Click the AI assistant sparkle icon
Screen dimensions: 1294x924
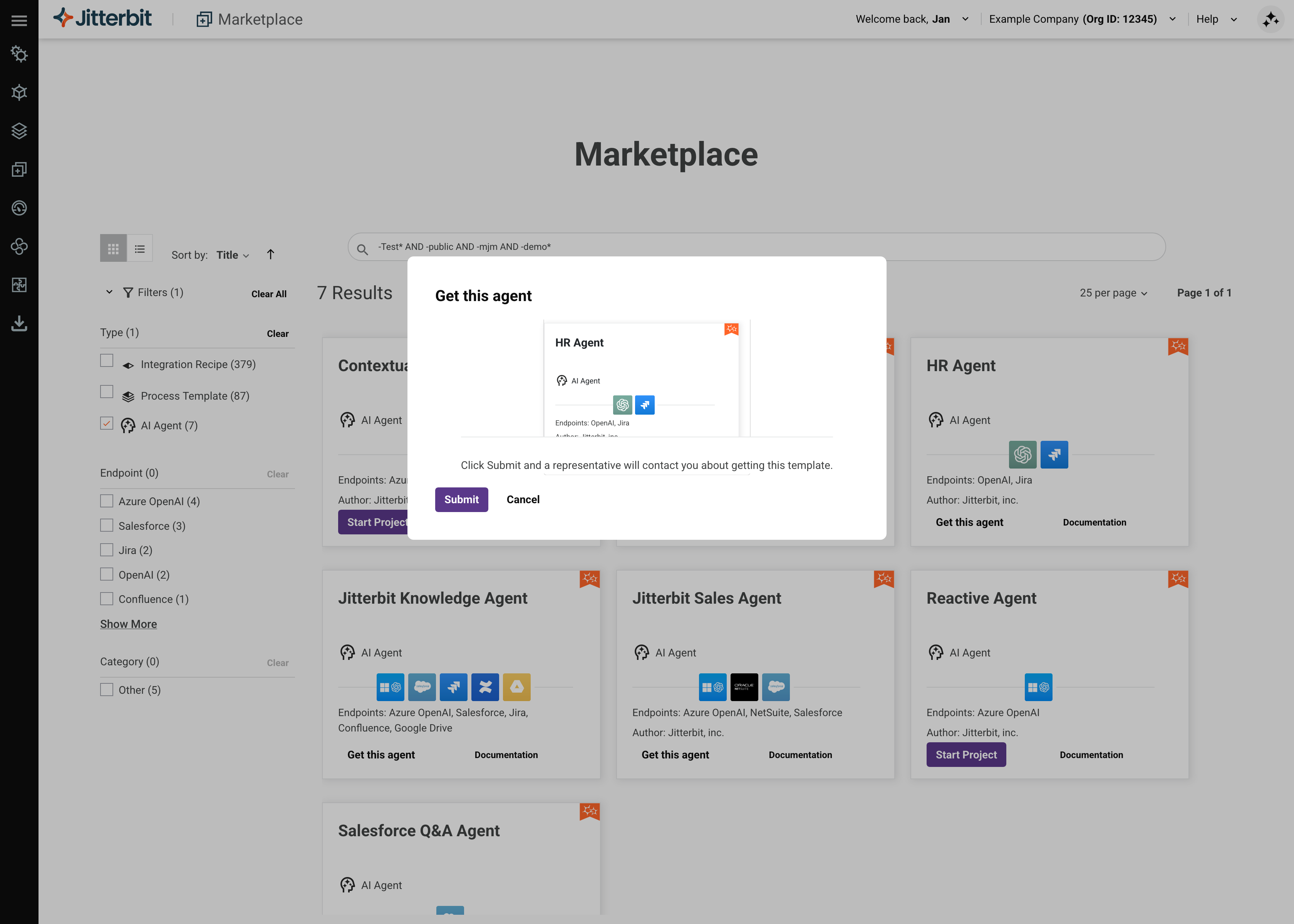coord(1270,20)
